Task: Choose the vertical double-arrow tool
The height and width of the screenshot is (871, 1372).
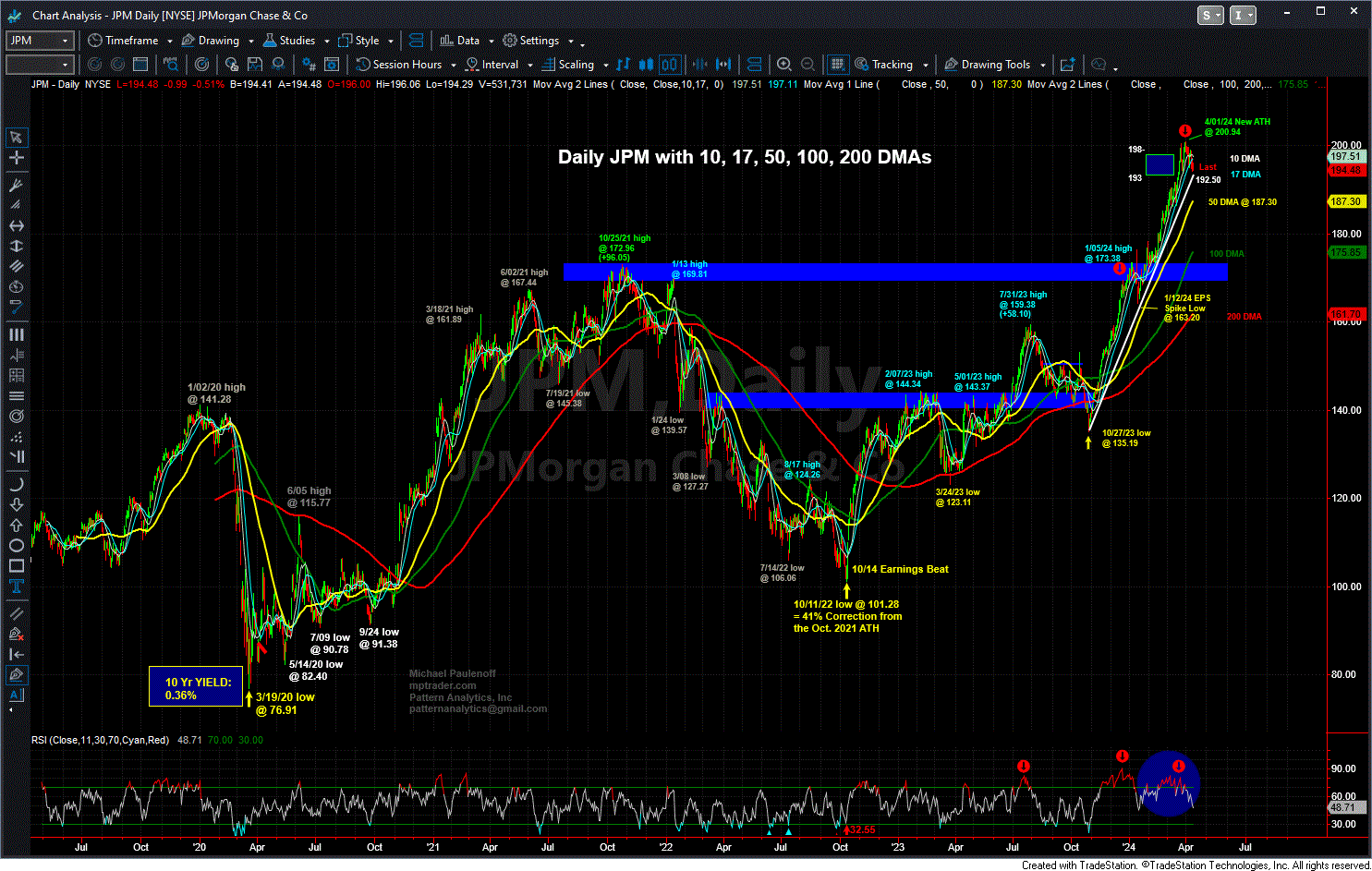Action: (16, 246)
